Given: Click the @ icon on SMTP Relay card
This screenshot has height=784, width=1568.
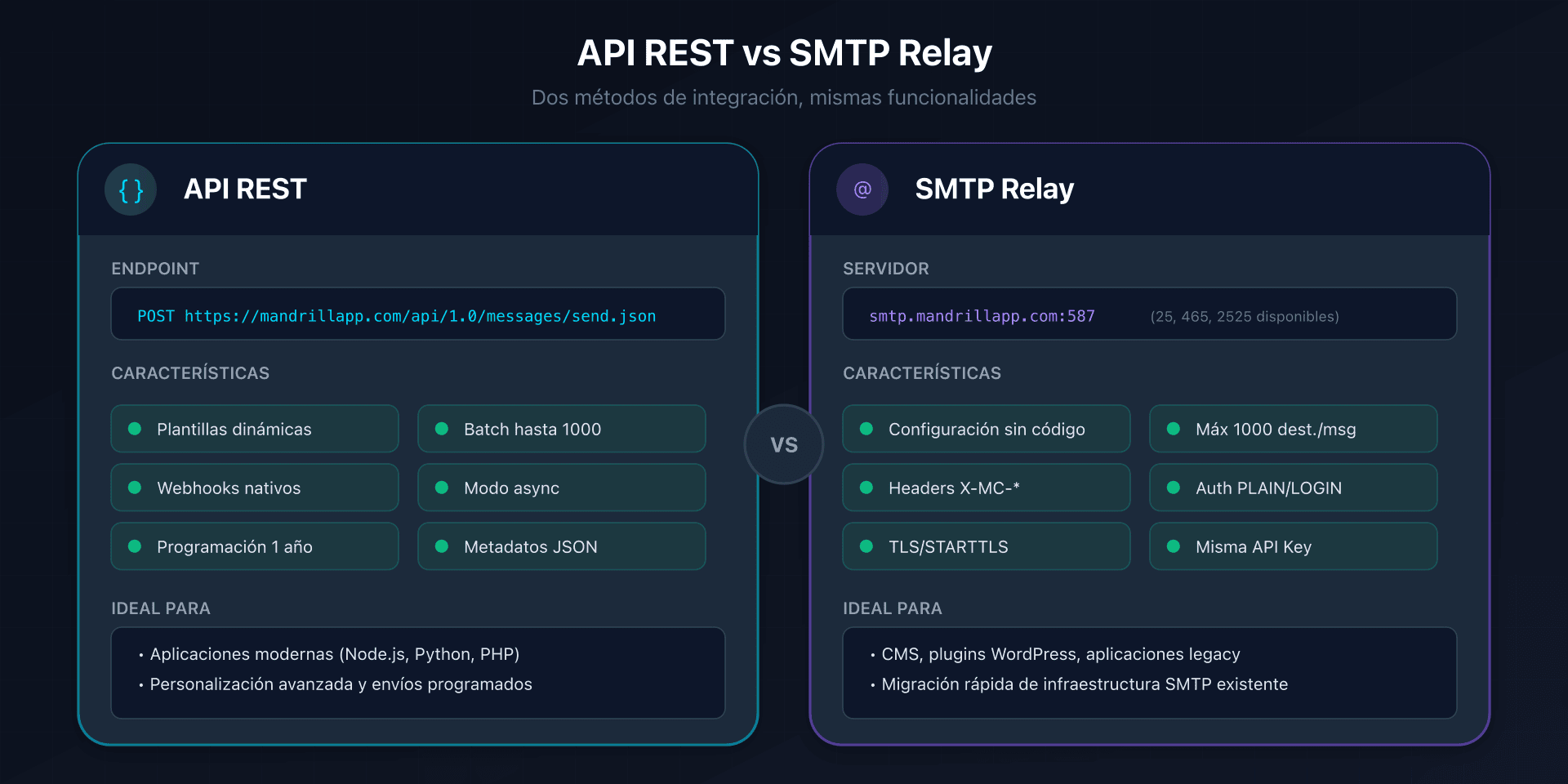Looking at the screenshot, I should pyautogui.click(x=862, y=189).
